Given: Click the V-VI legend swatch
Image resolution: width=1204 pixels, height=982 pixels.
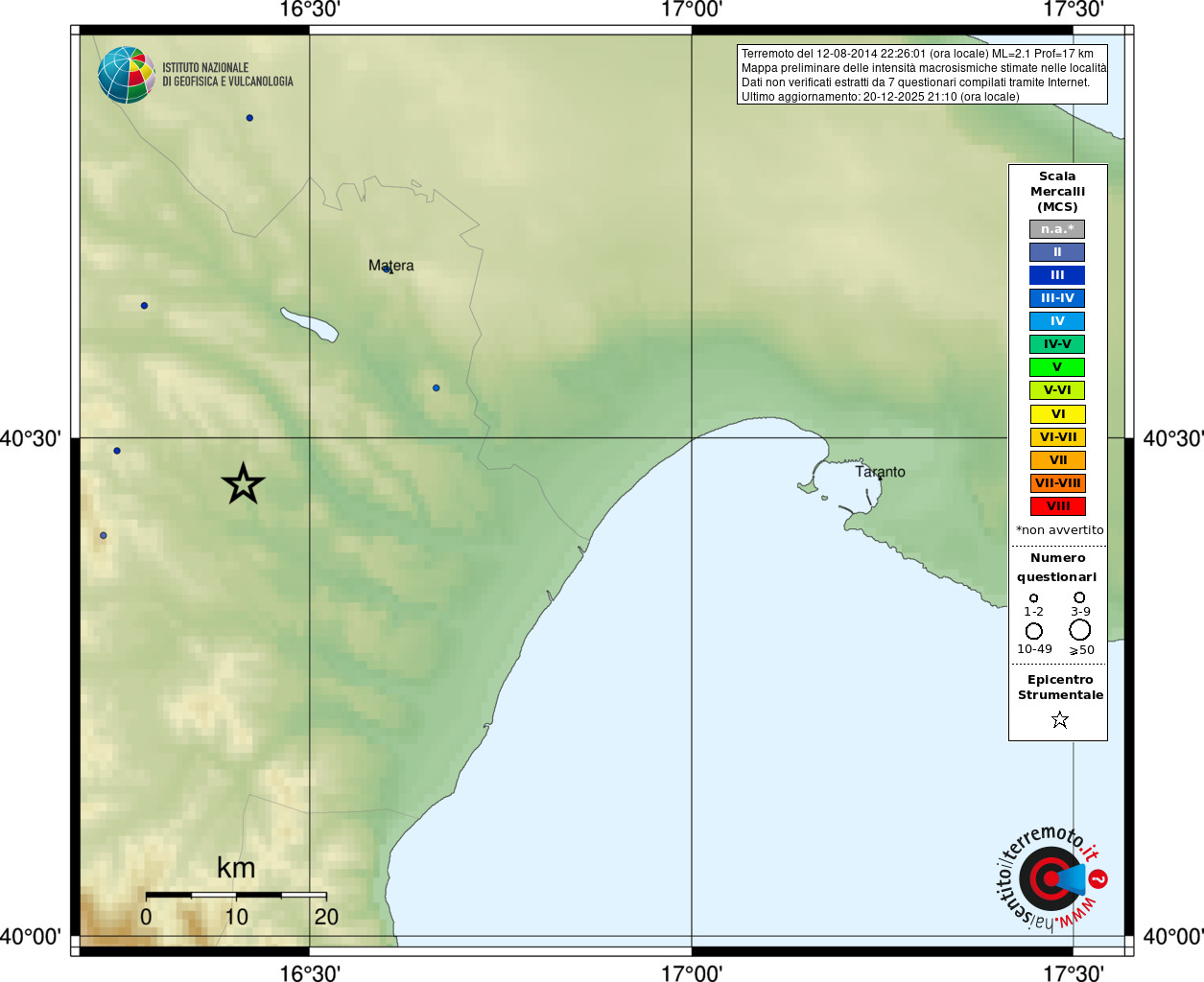Looking at the screenshot, I should (x=1057, y=390).
